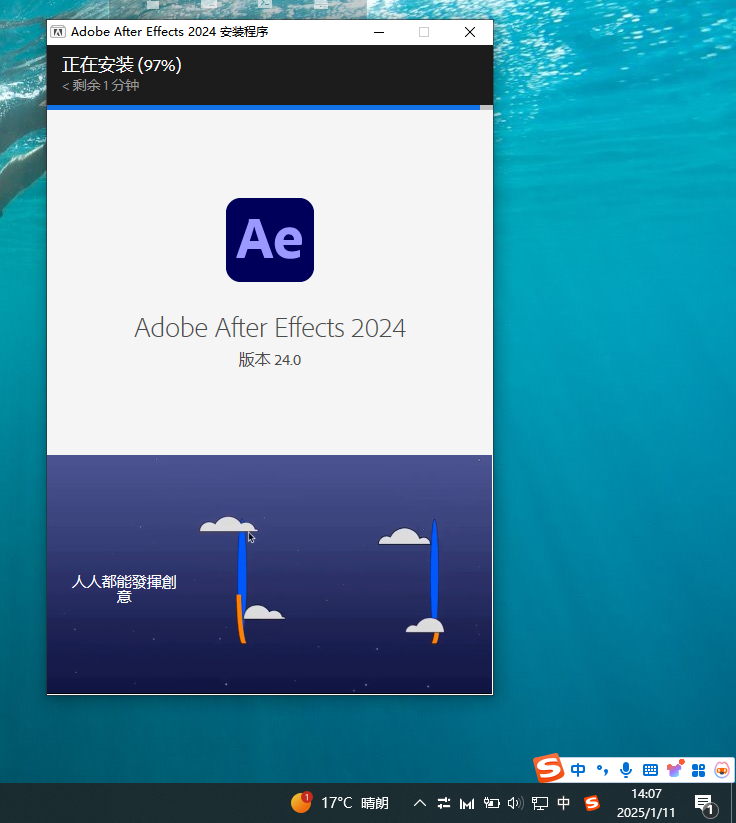Open the Sogou skin shirt icon
This screenshot has height=823, width=736.
coord(675,769)
